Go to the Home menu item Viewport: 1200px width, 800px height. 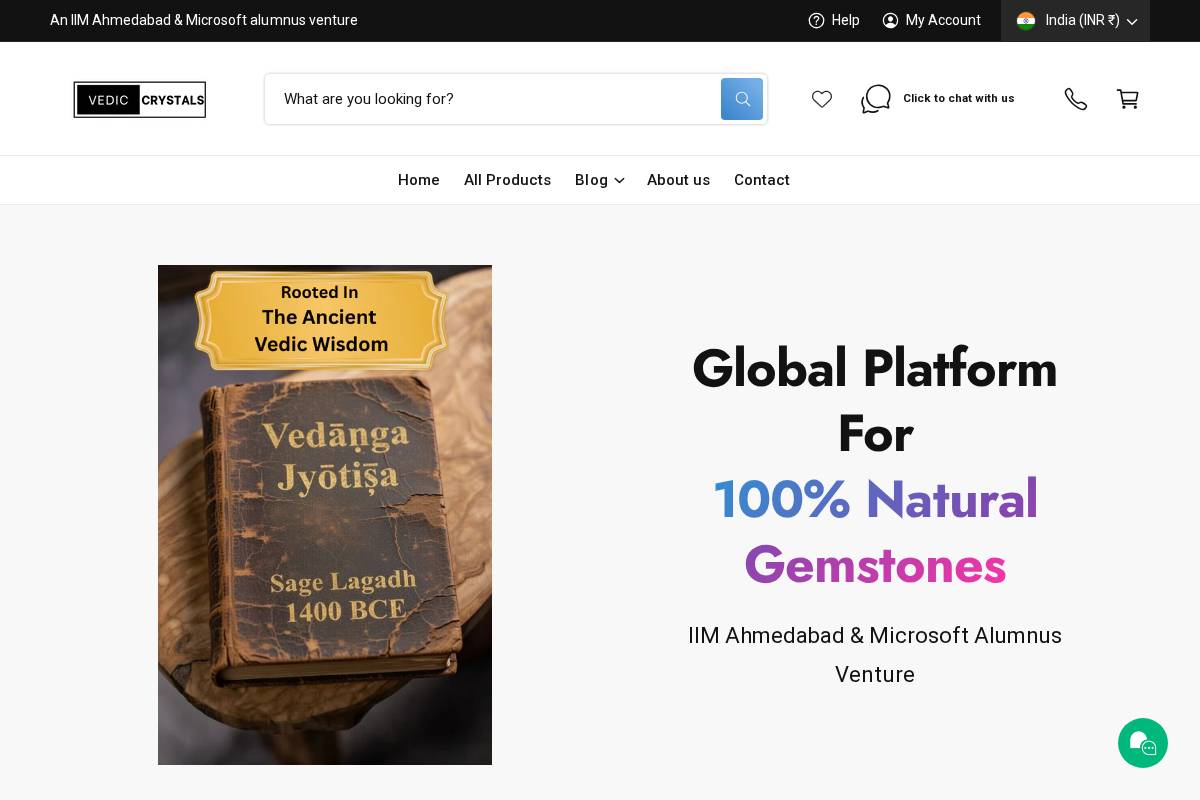pos(419,180)
